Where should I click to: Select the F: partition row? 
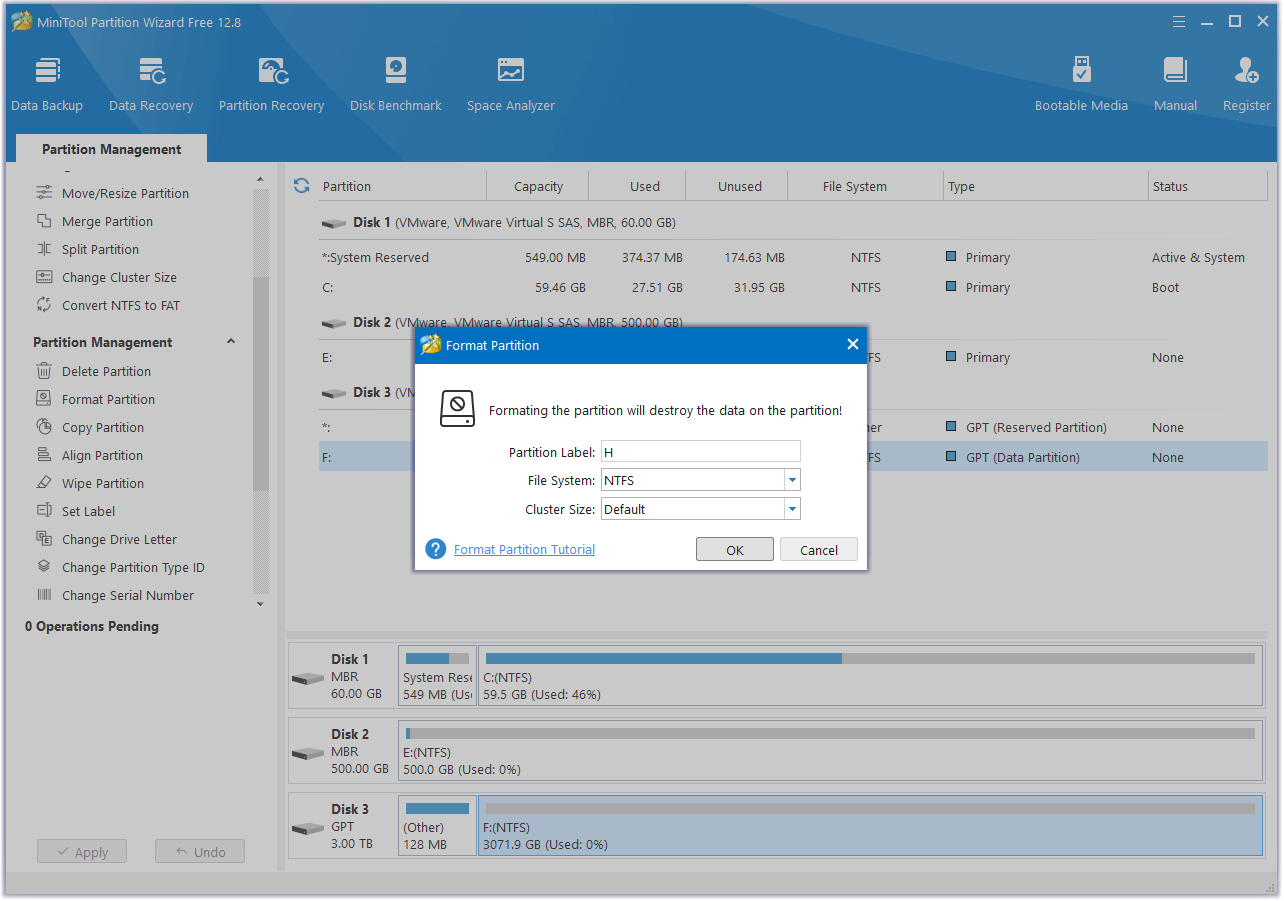(793, 457)
